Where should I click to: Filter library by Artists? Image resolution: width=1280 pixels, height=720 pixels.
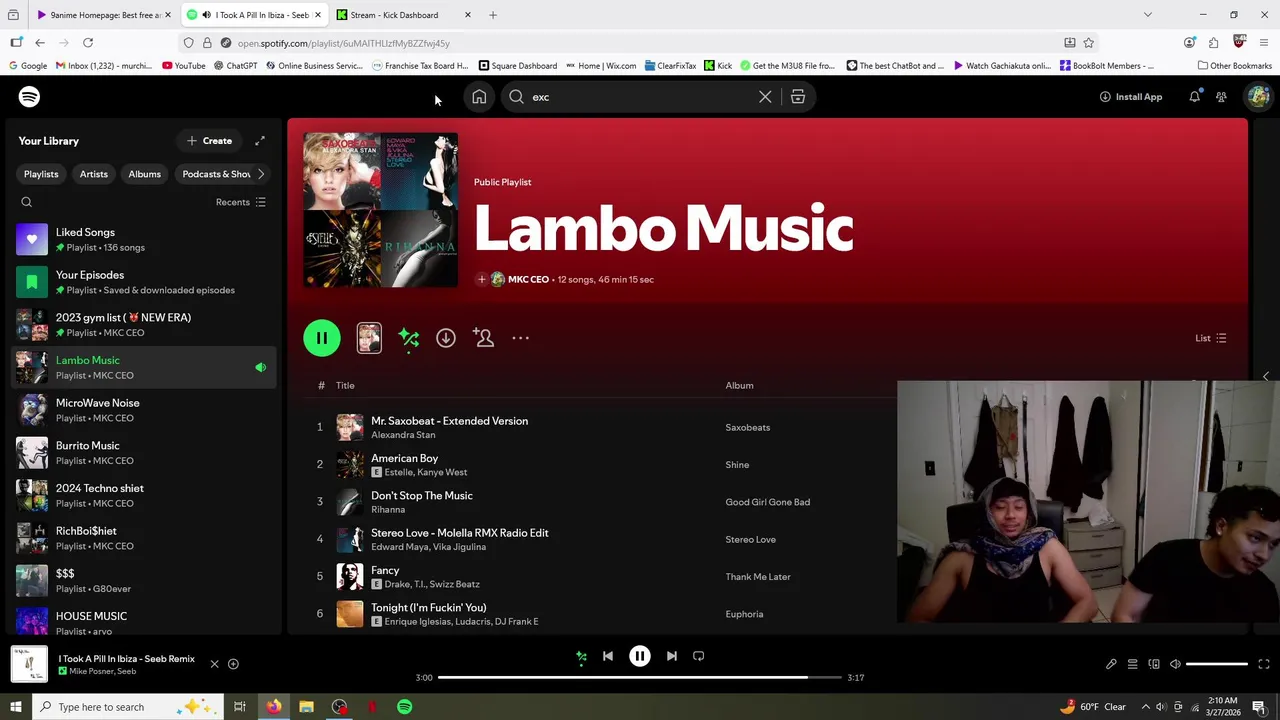click(x=94, y=174)
